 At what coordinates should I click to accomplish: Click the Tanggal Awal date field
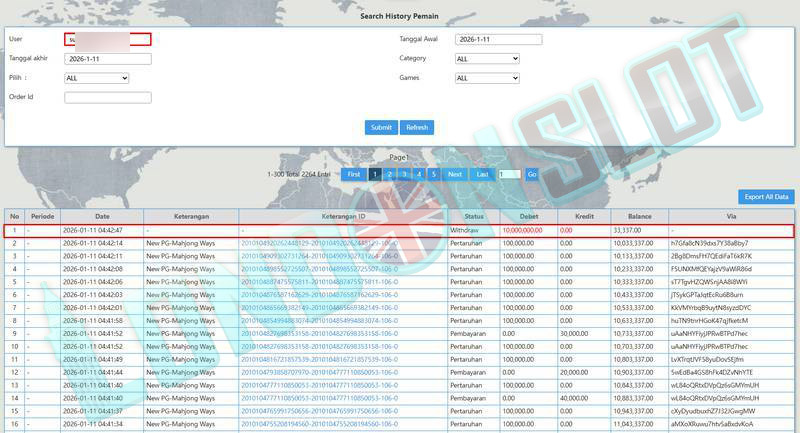click(x=498, y=40)
